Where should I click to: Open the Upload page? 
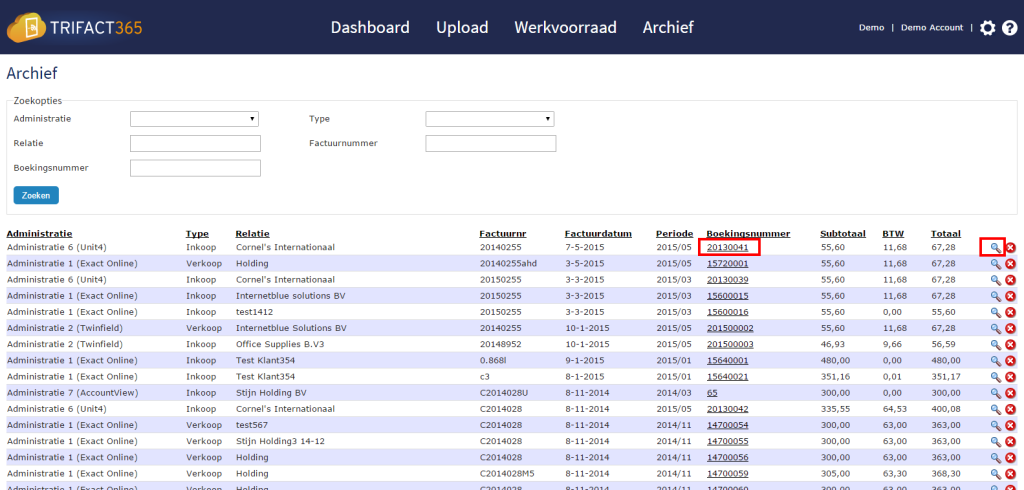462,27
